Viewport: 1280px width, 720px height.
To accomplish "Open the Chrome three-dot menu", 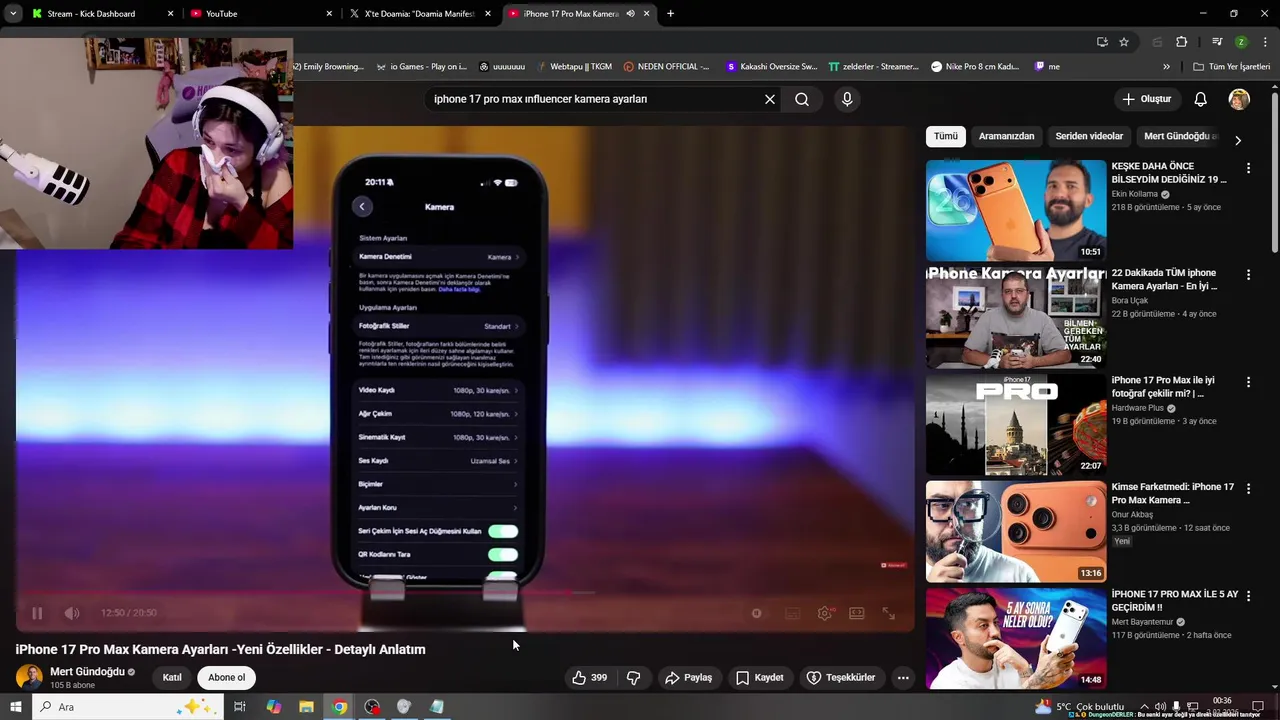I will pyautogui.click(x=1265, y=42).
